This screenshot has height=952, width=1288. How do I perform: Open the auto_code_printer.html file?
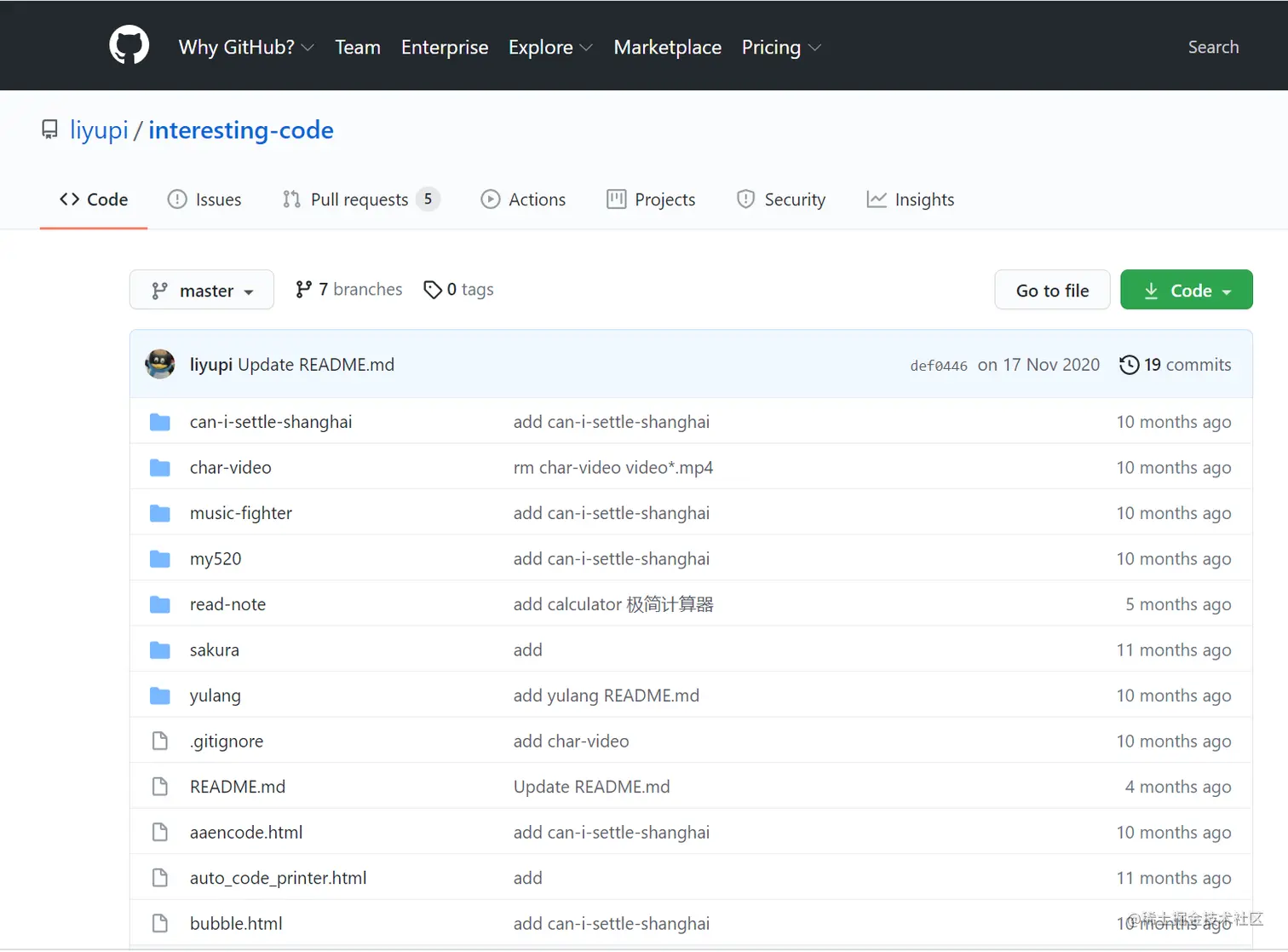point(279,879)
